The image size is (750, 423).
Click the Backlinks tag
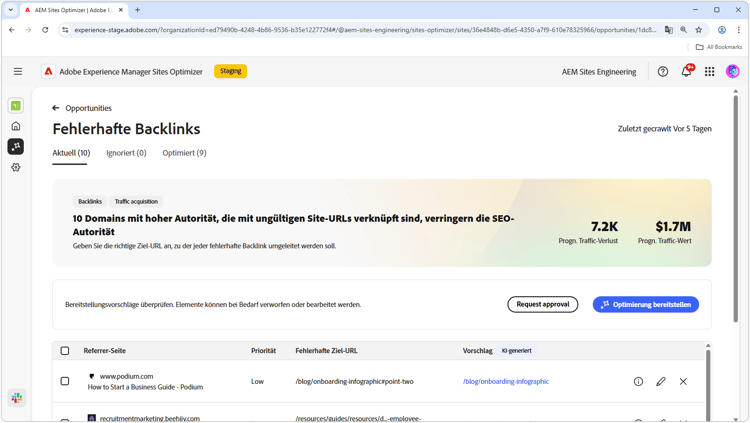click(x=90, y=201)
